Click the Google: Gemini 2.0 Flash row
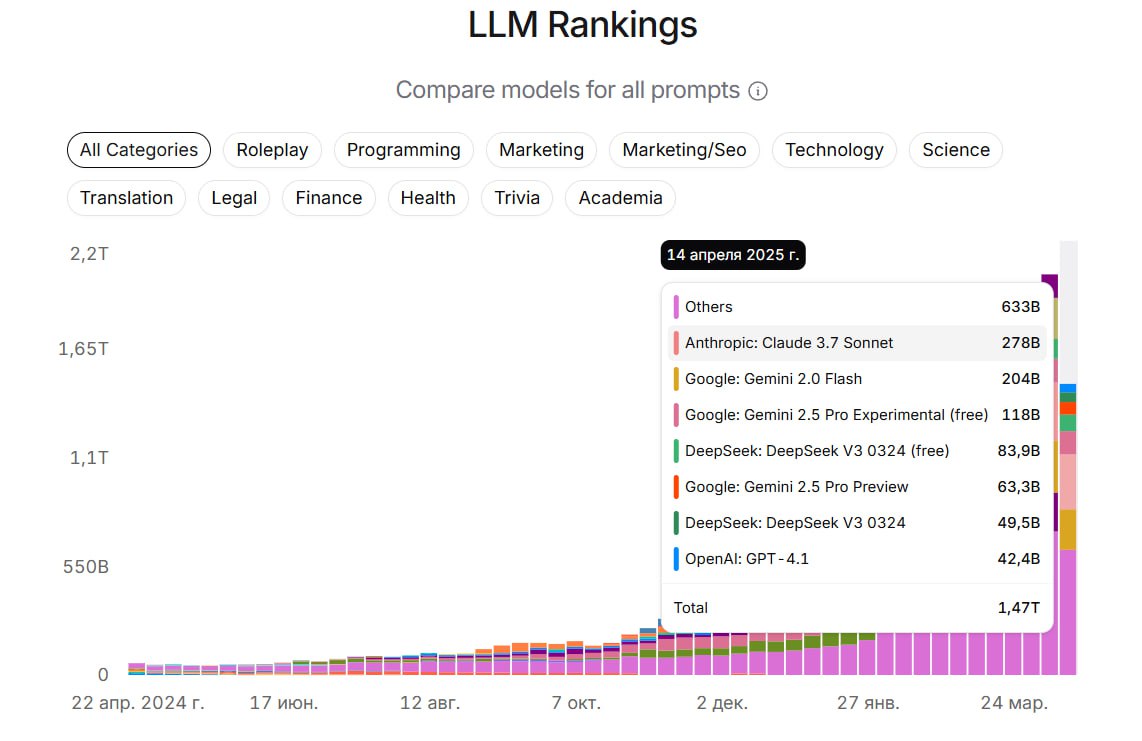 (x=856, y=379)
